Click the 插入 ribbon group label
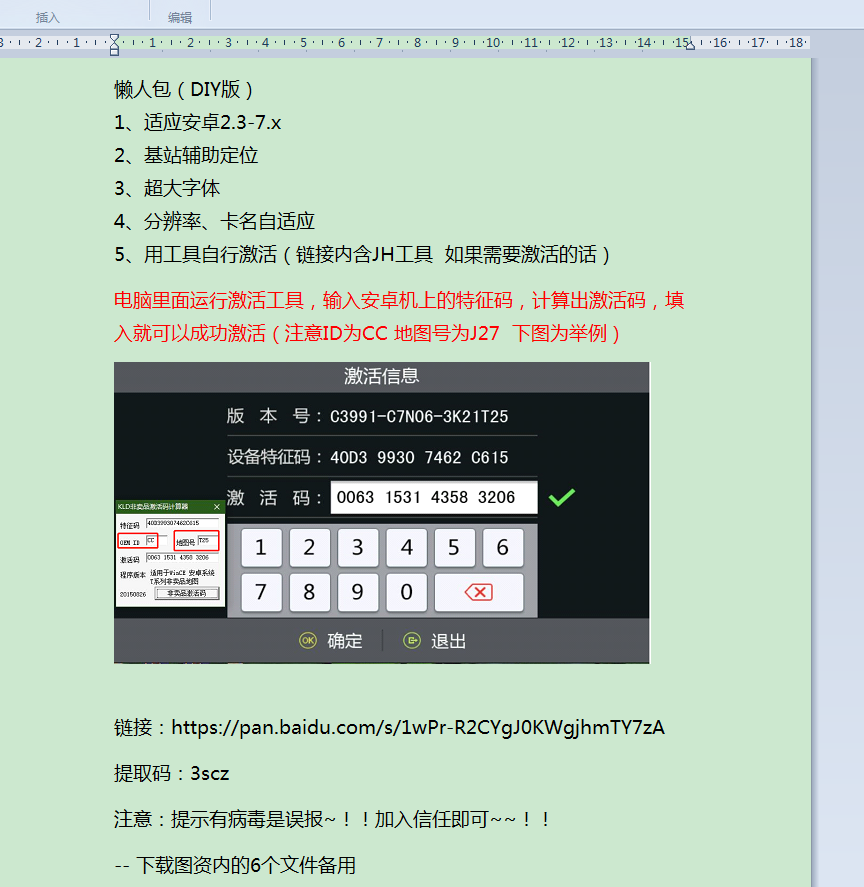The image size is (864, 887). tap(48, 17)
